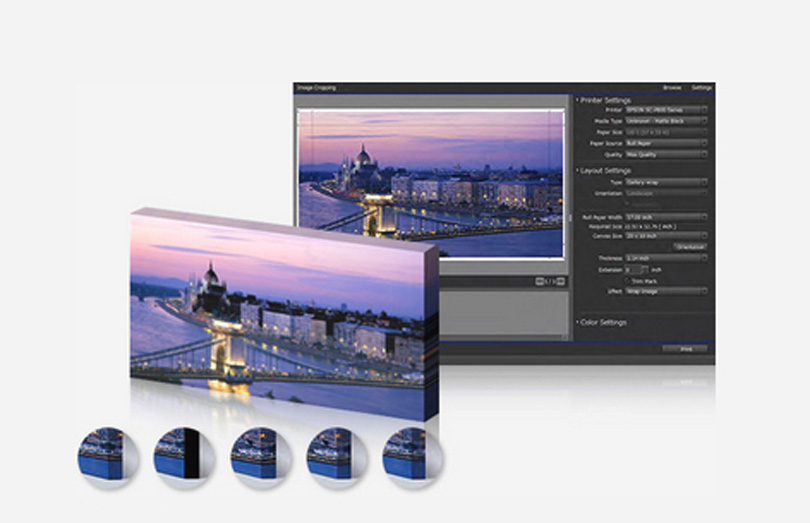Click the Extension value field
Screen dimensions: 810x523
633,270
